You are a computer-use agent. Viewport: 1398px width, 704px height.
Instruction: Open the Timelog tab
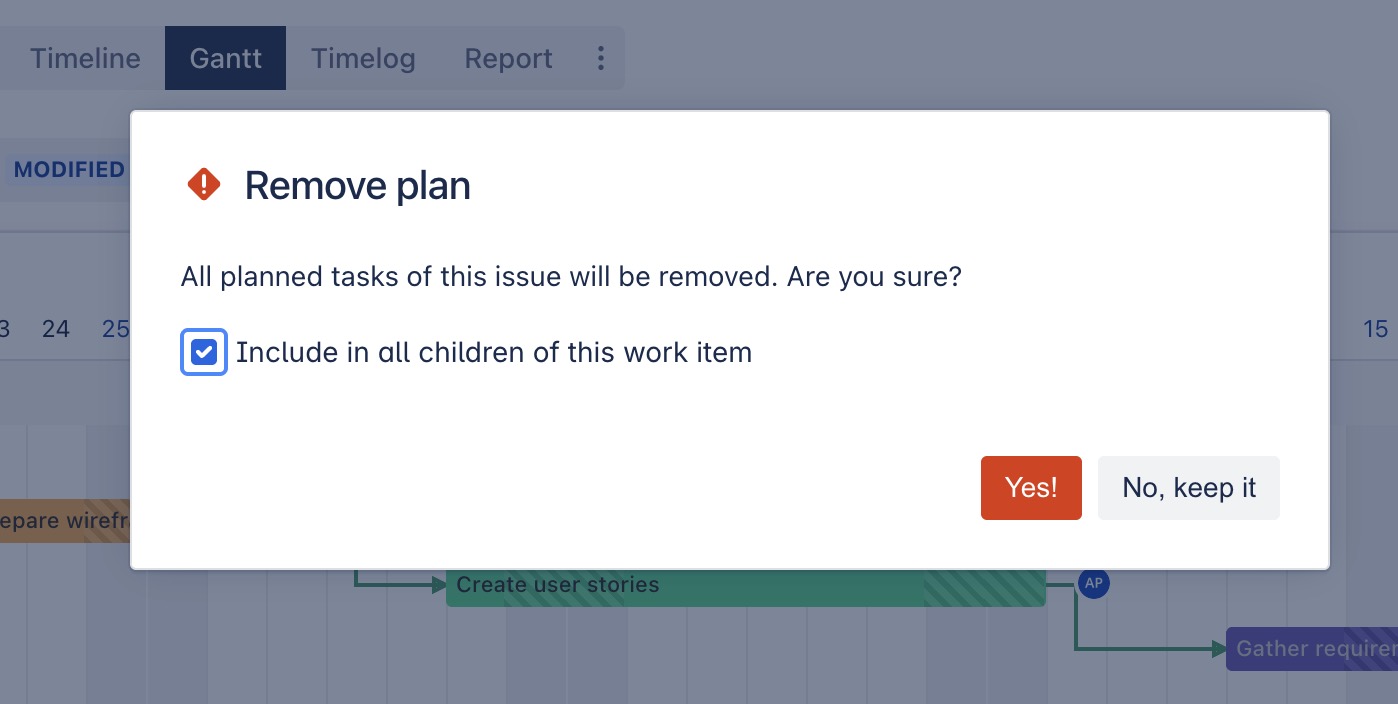362,58
